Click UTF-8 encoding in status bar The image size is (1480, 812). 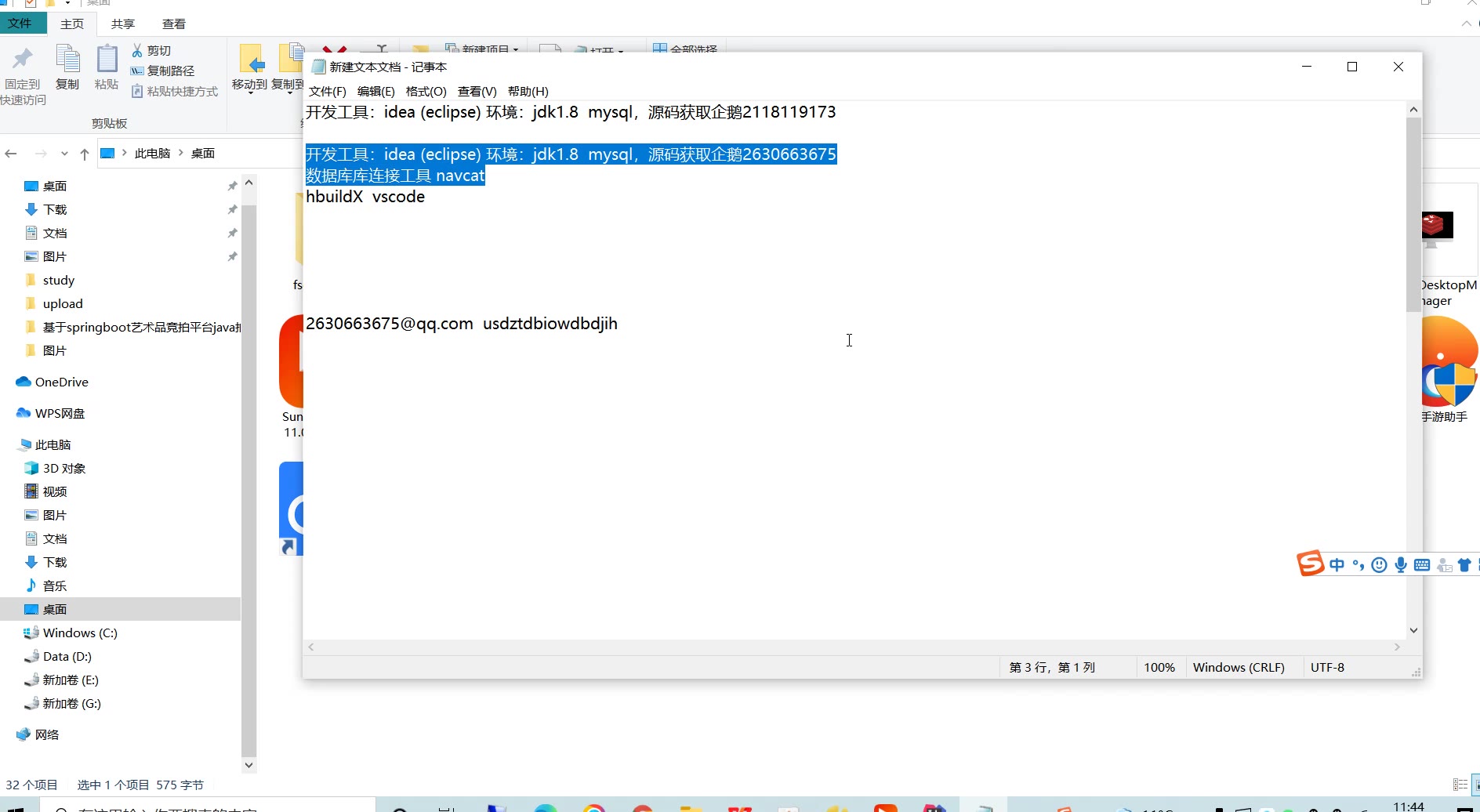pos(1327,668)
